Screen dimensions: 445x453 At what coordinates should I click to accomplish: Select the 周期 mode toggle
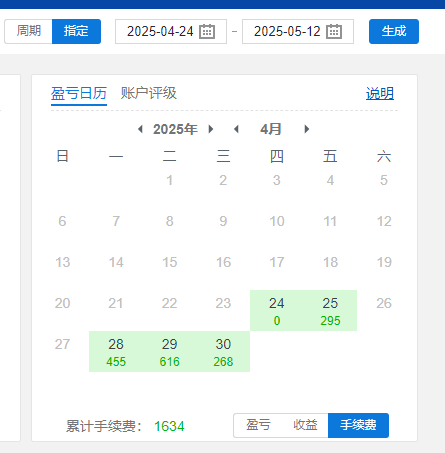tap(28, 31)
